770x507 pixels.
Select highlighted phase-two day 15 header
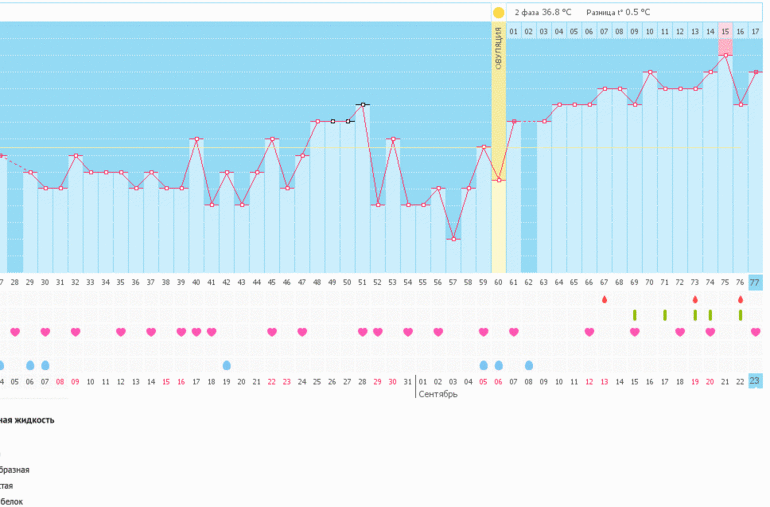(725, 32)
